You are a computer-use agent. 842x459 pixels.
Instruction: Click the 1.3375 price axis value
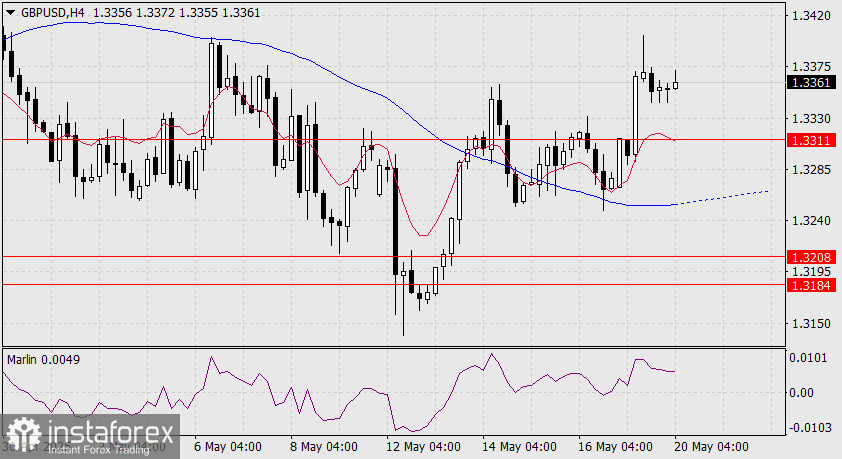pos(811,67)
